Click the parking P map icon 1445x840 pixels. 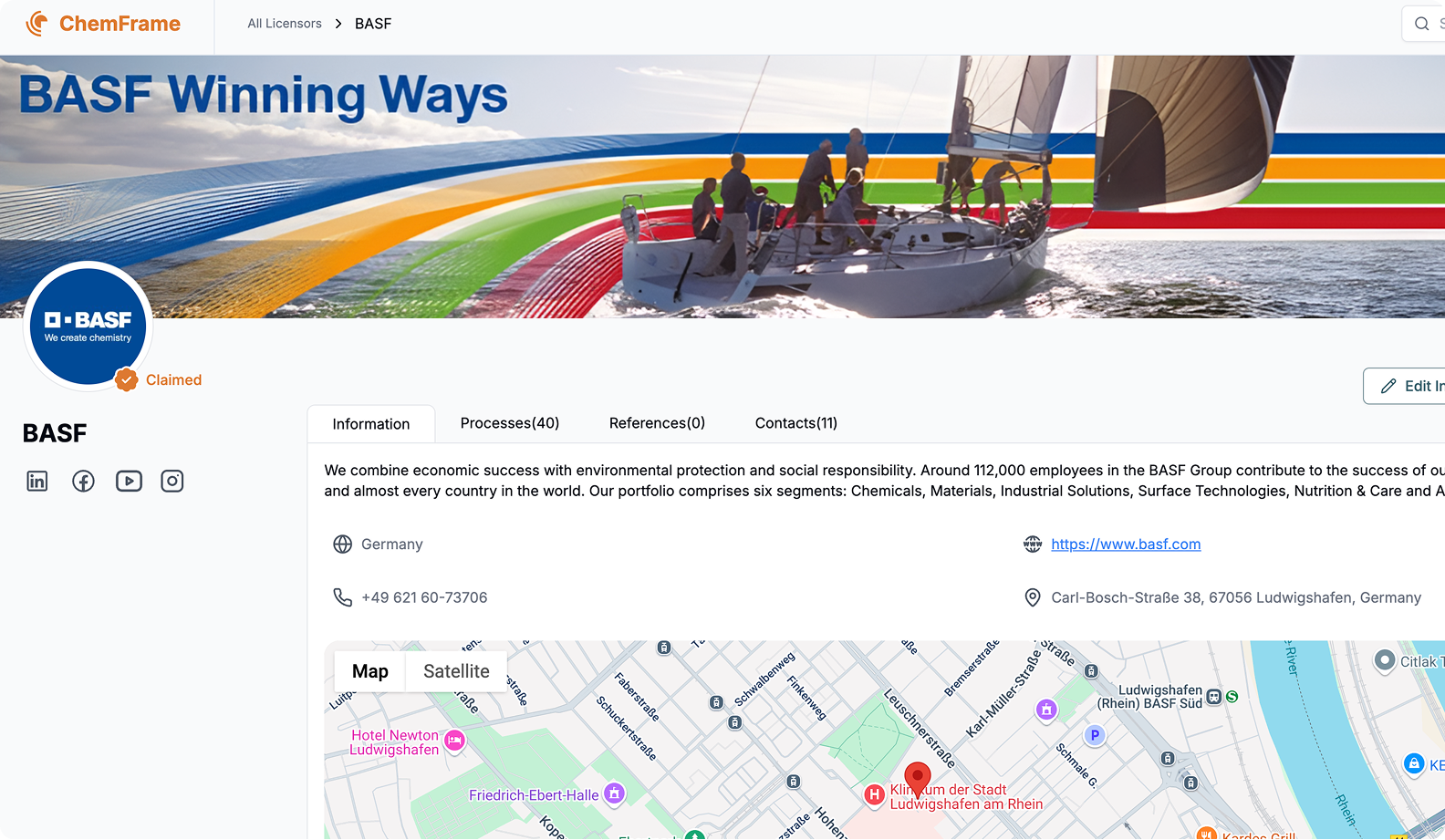(1095, 735)
